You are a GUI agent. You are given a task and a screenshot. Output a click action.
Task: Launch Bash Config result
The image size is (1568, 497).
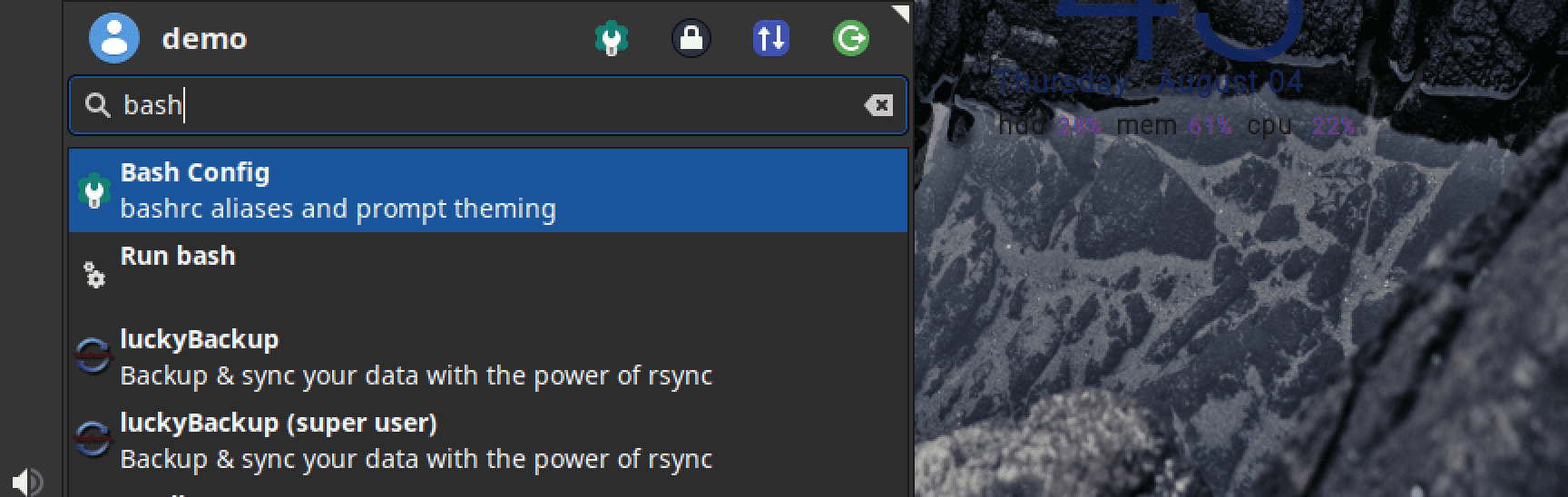[x=488, y=190]
